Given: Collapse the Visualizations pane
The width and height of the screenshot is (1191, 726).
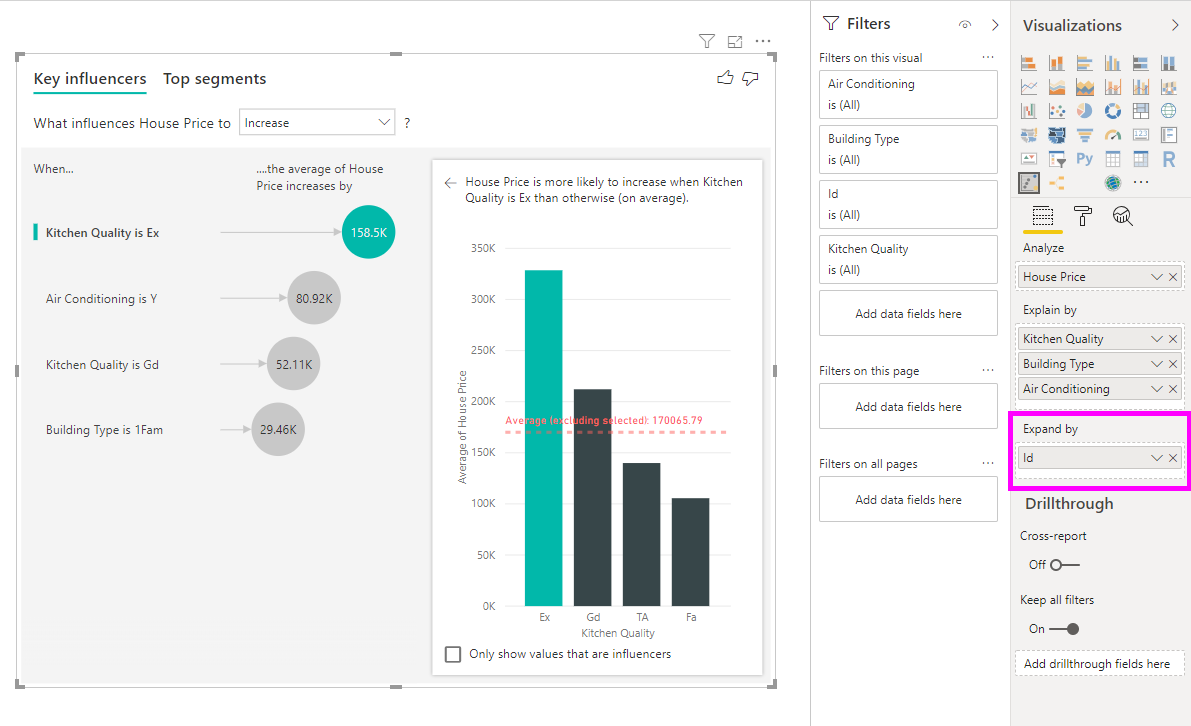Looking at the screenshot, I should (x=1174, y=25).
